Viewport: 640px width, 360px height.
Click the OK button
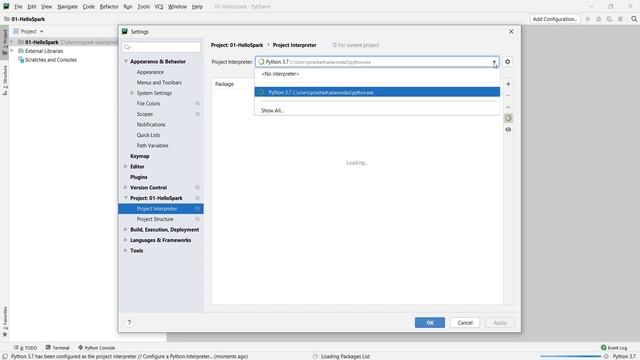pyautogui.click(x=430, y=322)
